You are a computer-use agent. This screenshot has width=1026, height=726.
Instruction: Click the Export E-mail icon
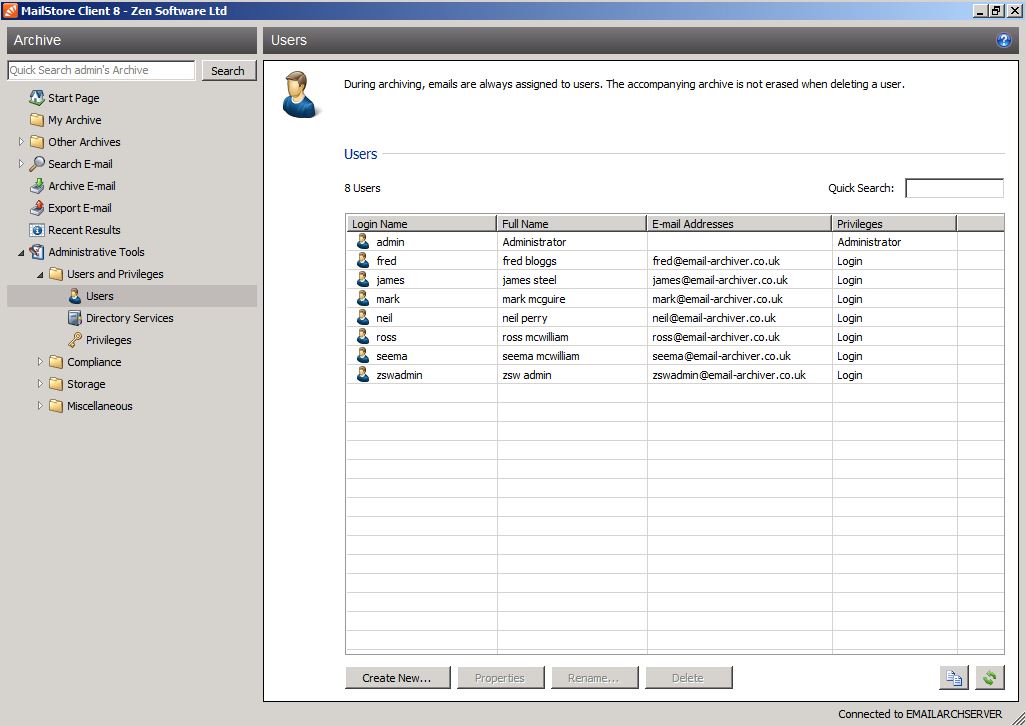[37, 208]
